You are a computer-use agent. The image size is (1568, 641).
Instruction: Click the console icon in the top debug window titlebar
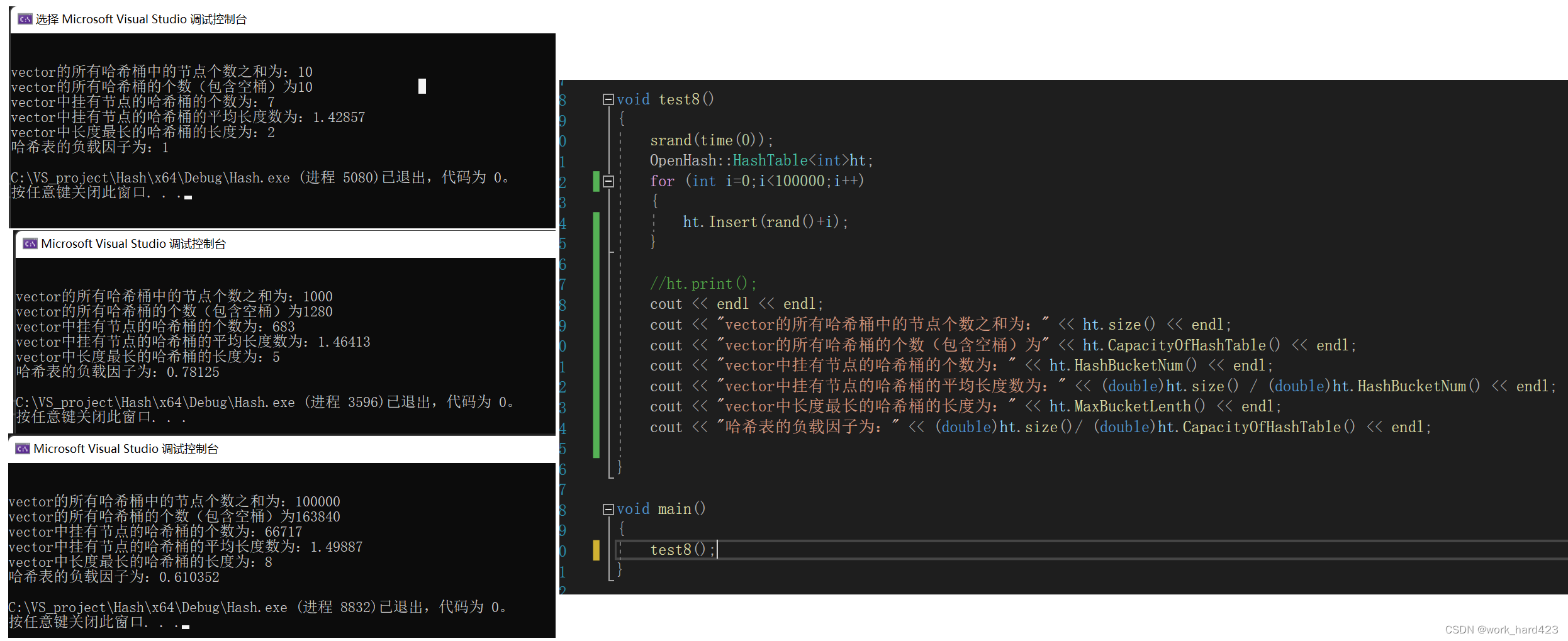(25, 19)
